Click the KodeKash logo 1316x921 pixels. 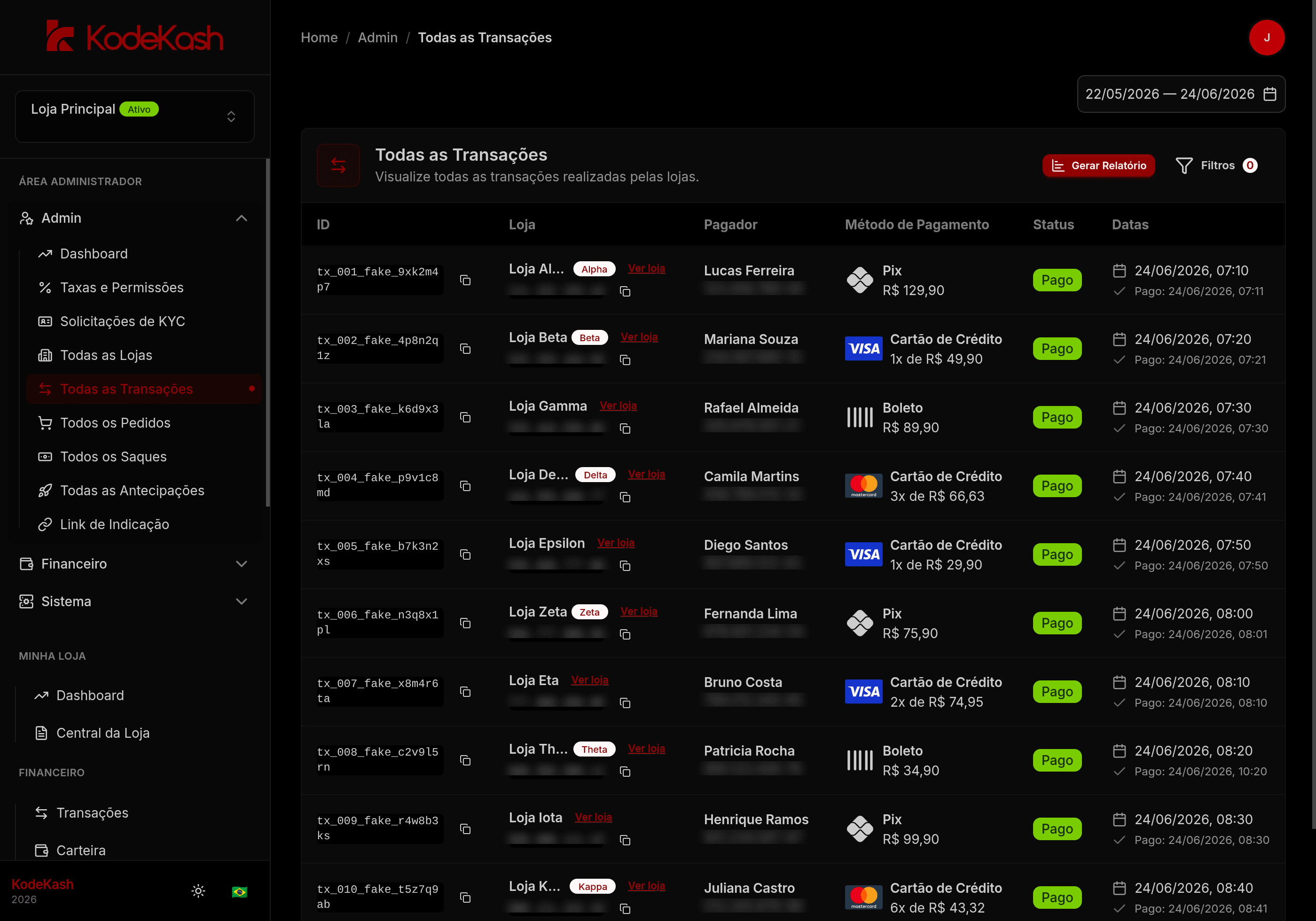135,37
